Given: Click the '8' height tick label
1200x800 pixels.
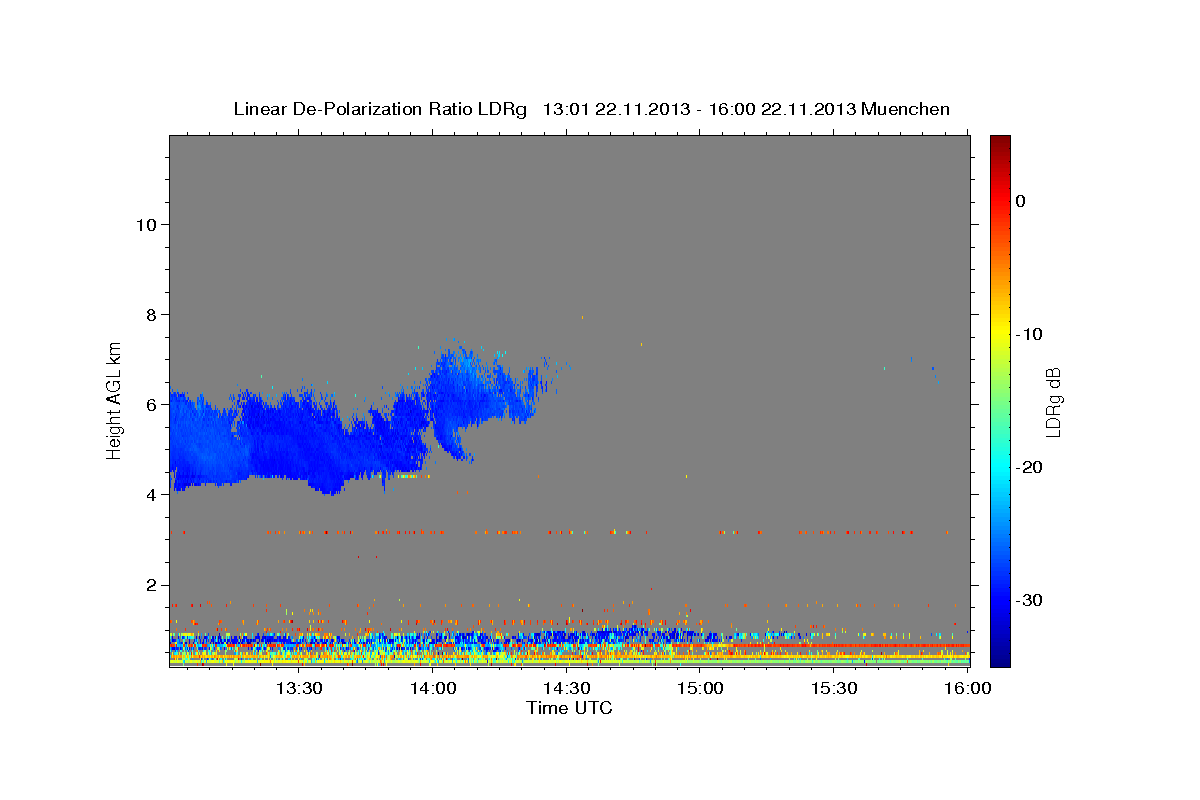Looking at the screenshot, I should pos(151,314).
